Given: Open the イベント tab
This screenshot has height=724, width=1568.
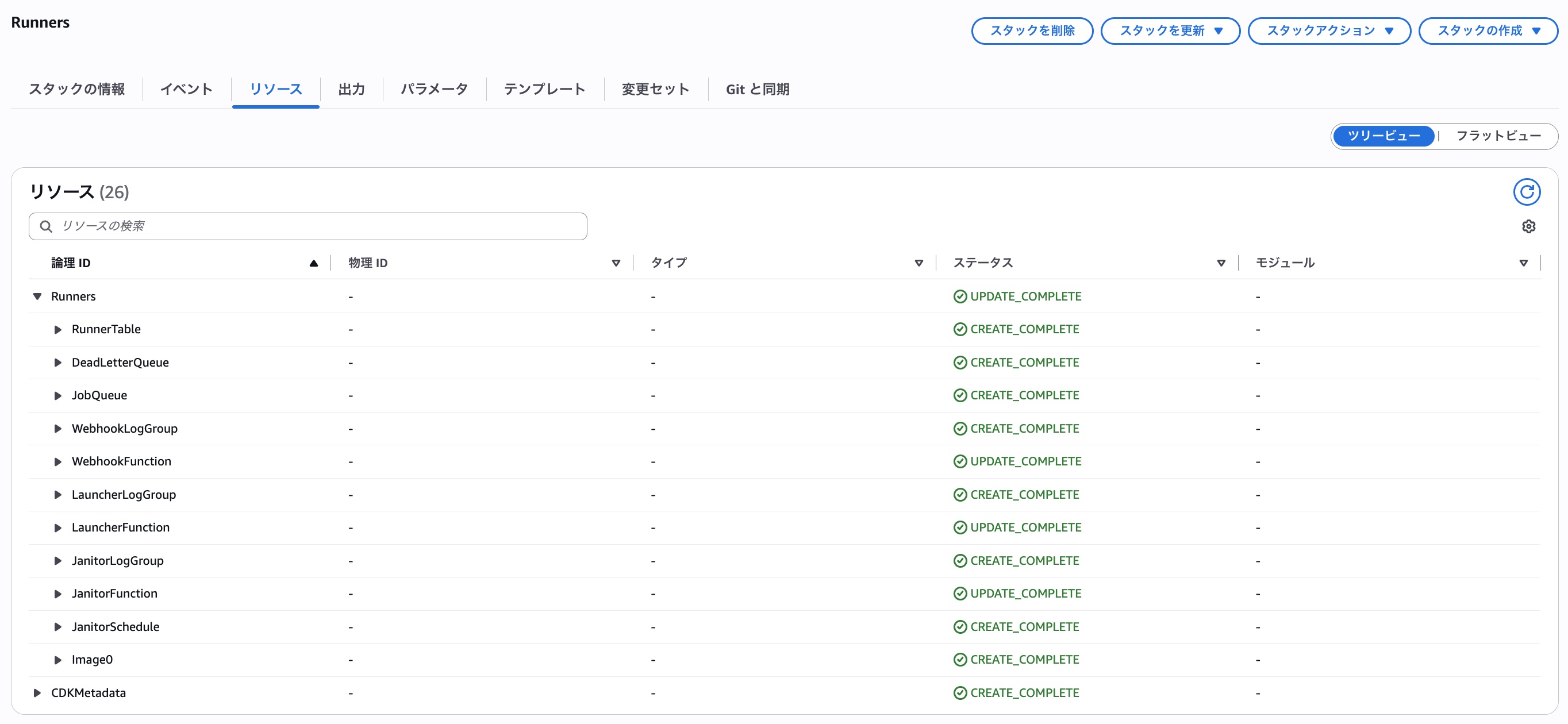Looking at the screenshot, I should tap(186, 90).
